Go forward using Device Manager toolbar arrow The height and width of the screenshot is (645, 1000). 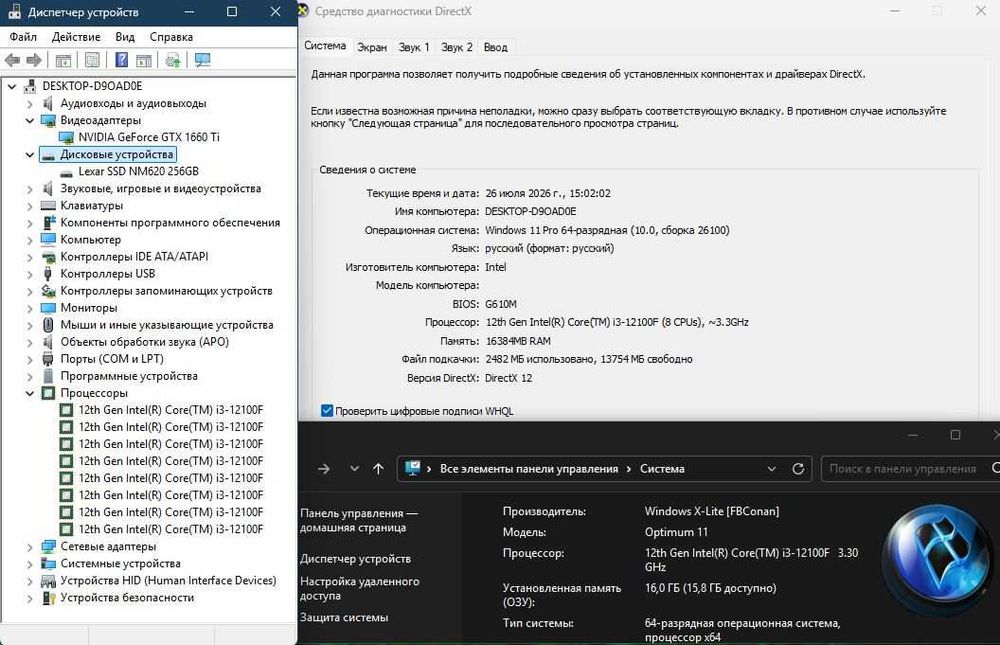click(x=34, y=60)
